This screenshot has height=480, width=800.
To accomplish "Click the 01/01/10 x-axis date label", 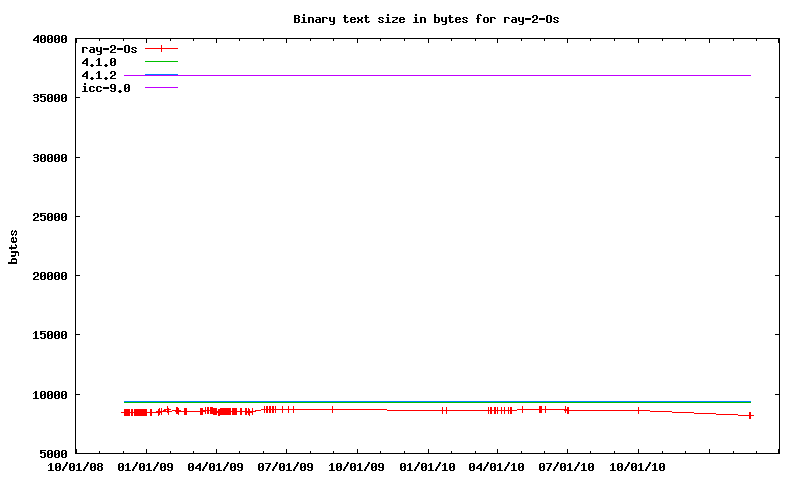I will tap(427, 467).
